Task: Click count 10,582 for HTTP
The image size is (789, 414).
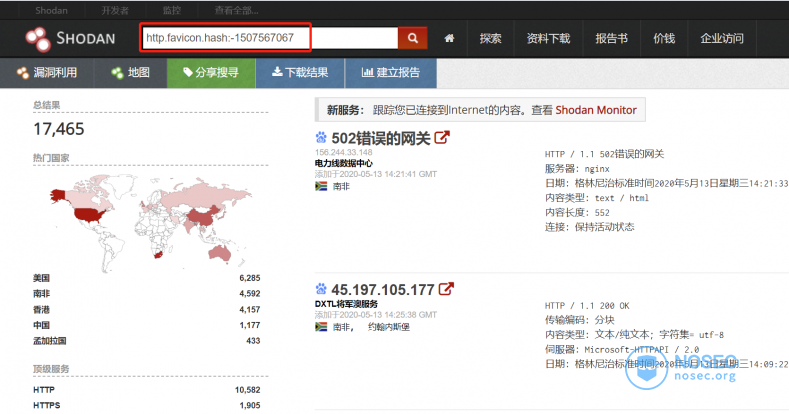Action: (x=248, y=389)
